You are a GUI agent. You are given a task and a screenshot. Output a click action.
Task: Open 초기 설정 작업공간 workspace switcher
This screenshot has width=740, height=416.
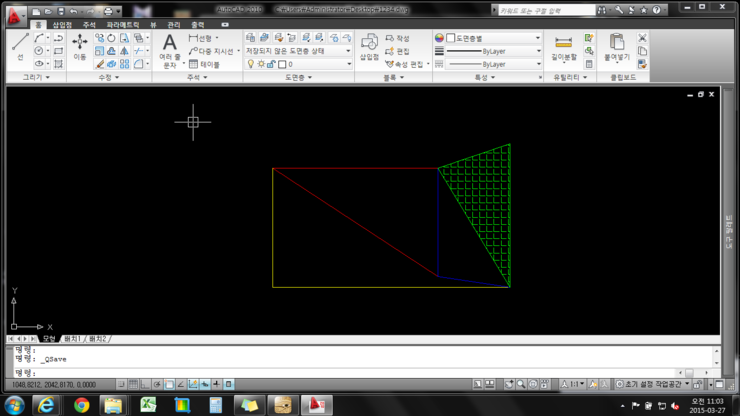point(653,384)
